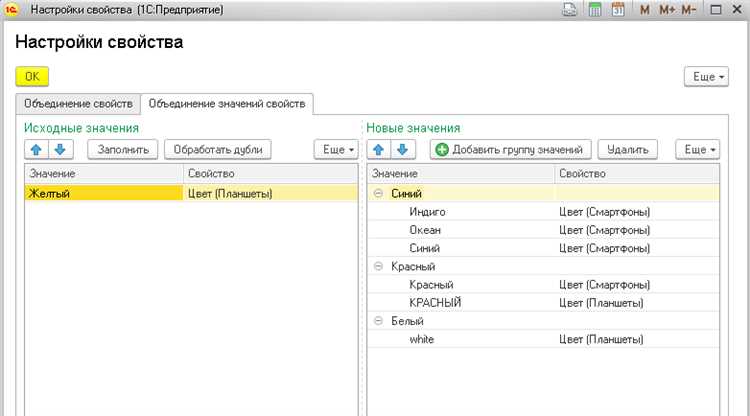Screen dimensions: 750x416
Task: Open Еще dropdown in Новые значения panel
Action: point(698,150)
